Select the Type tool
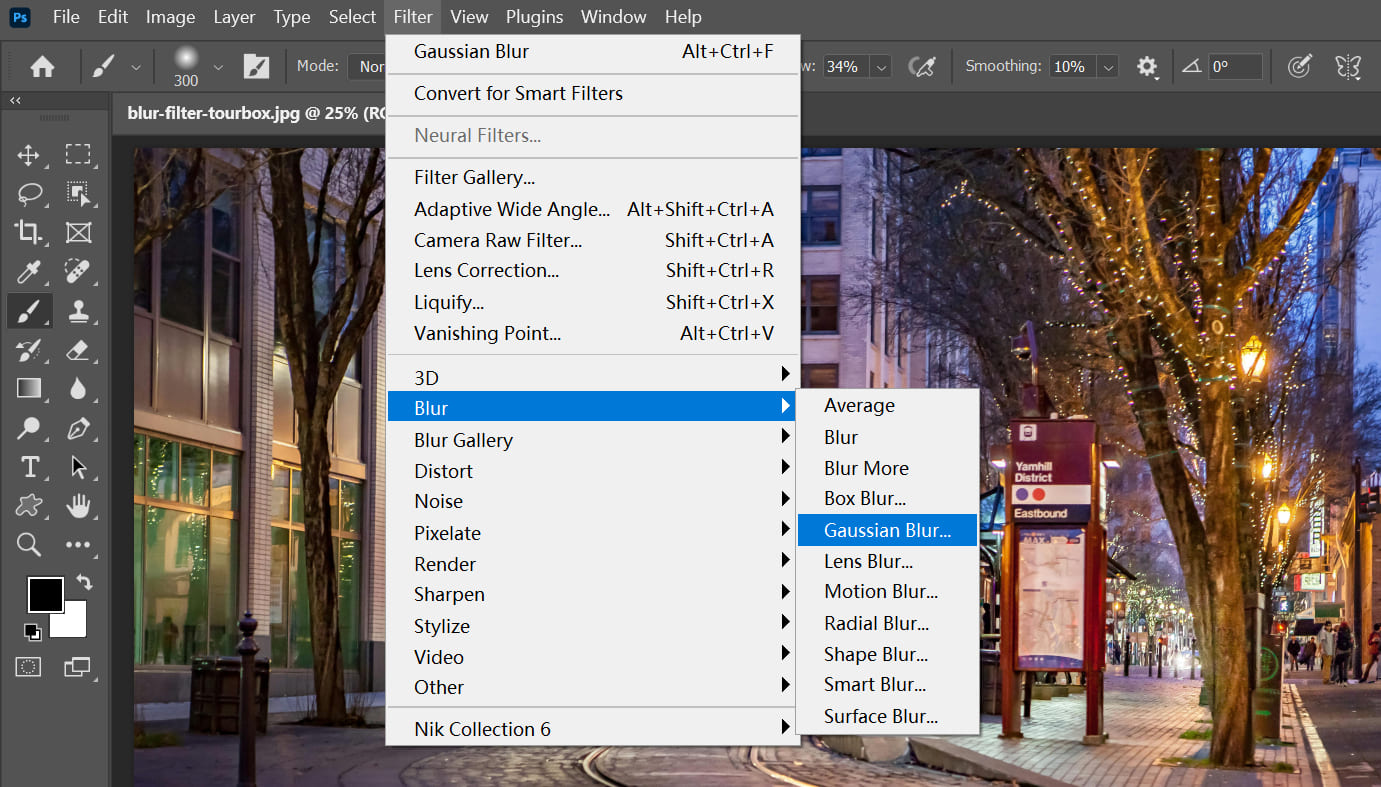Image resolution: width=1381 pixels, height=787 pixels. click(x=29, y=467)
